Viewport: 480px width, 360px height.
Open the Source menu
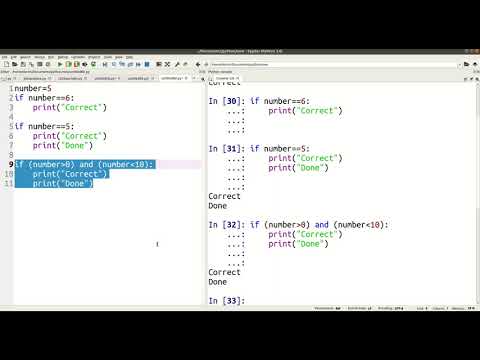(x=40, y=57)
